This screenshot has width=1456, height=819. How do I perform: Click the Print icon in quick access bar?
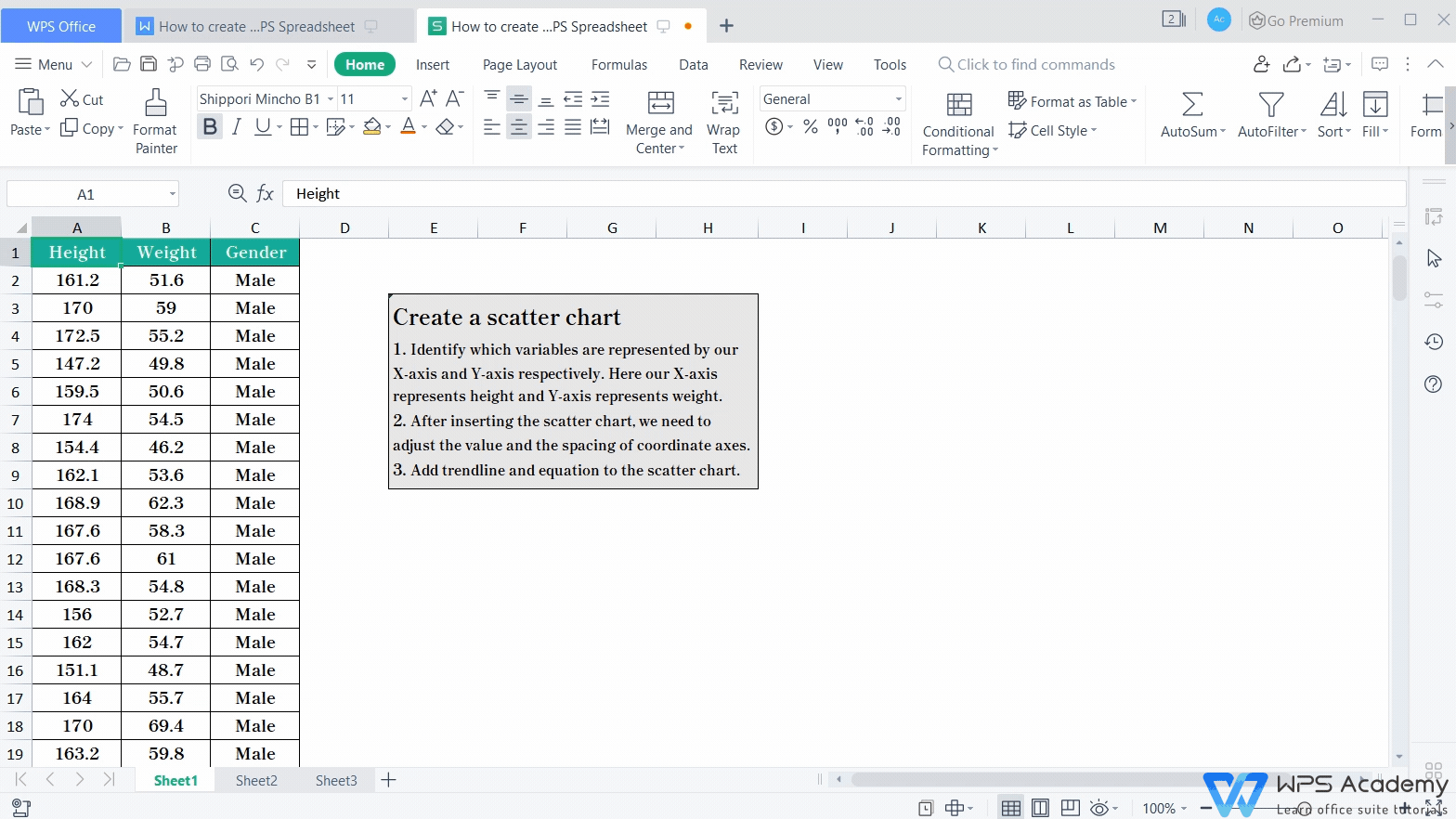click(x=202, y=64)
